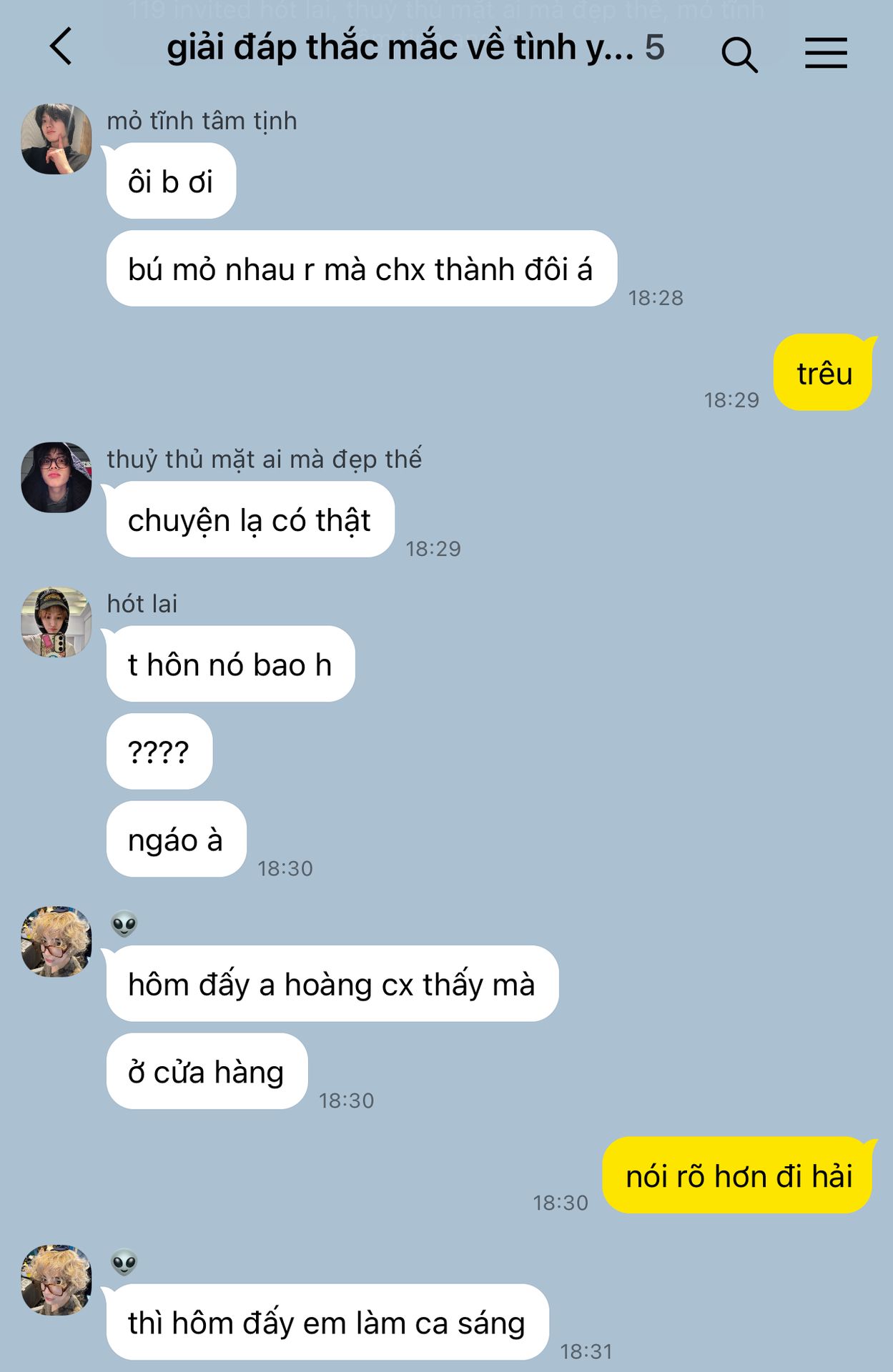
Task: Tap "hôm đấy a hoàng cx thấy mà"
Action: [332, 984]
